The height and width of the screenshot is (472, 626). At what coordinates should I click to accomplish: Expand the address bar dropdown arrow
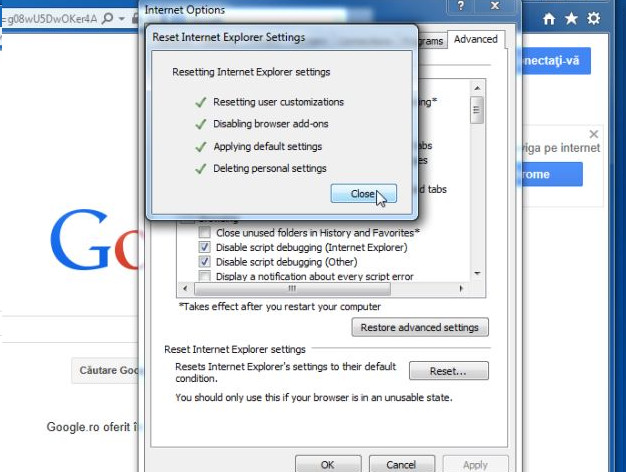click(121, 19)
